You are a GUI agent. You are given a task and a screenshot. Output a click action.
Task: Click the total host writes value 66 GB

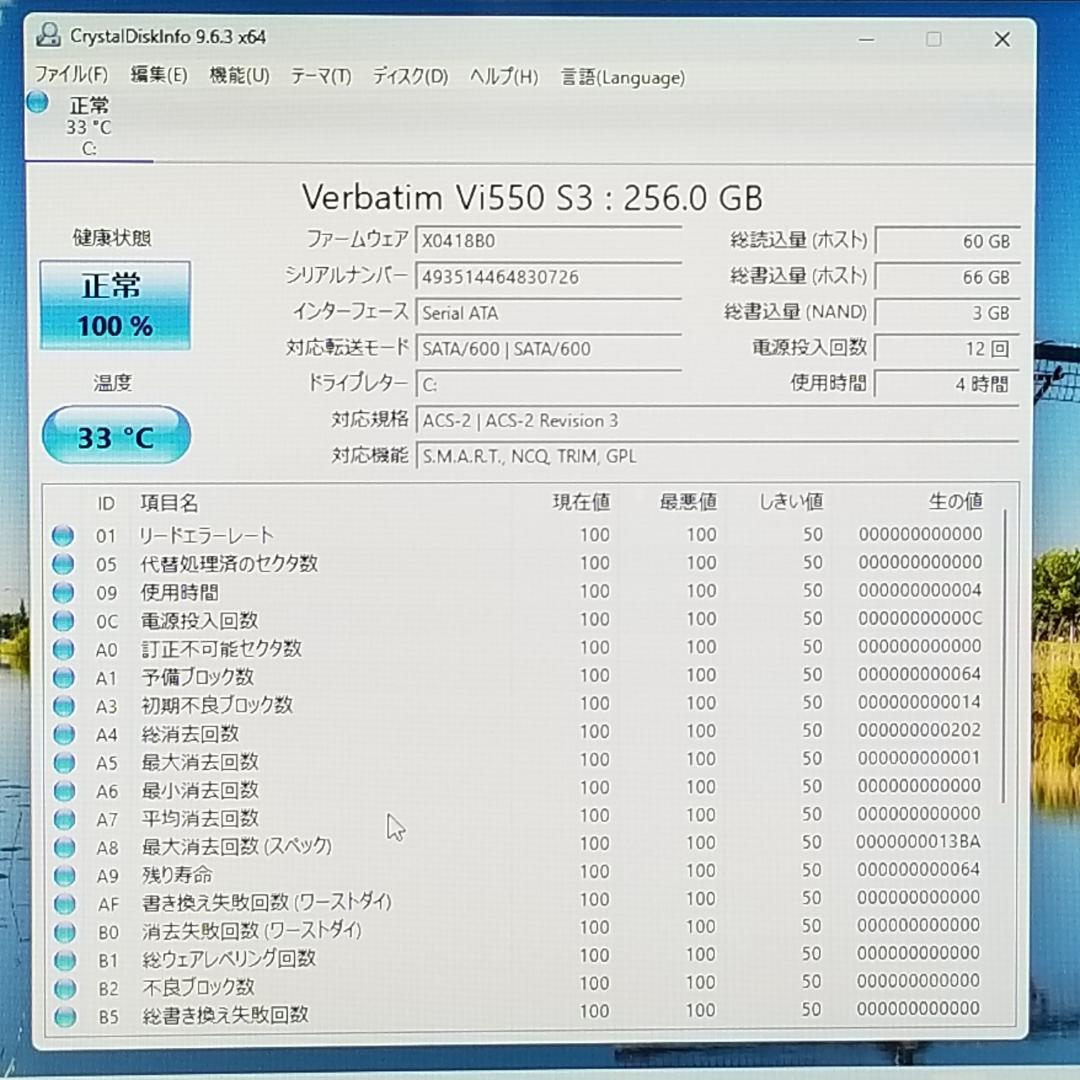pos(947,277)
